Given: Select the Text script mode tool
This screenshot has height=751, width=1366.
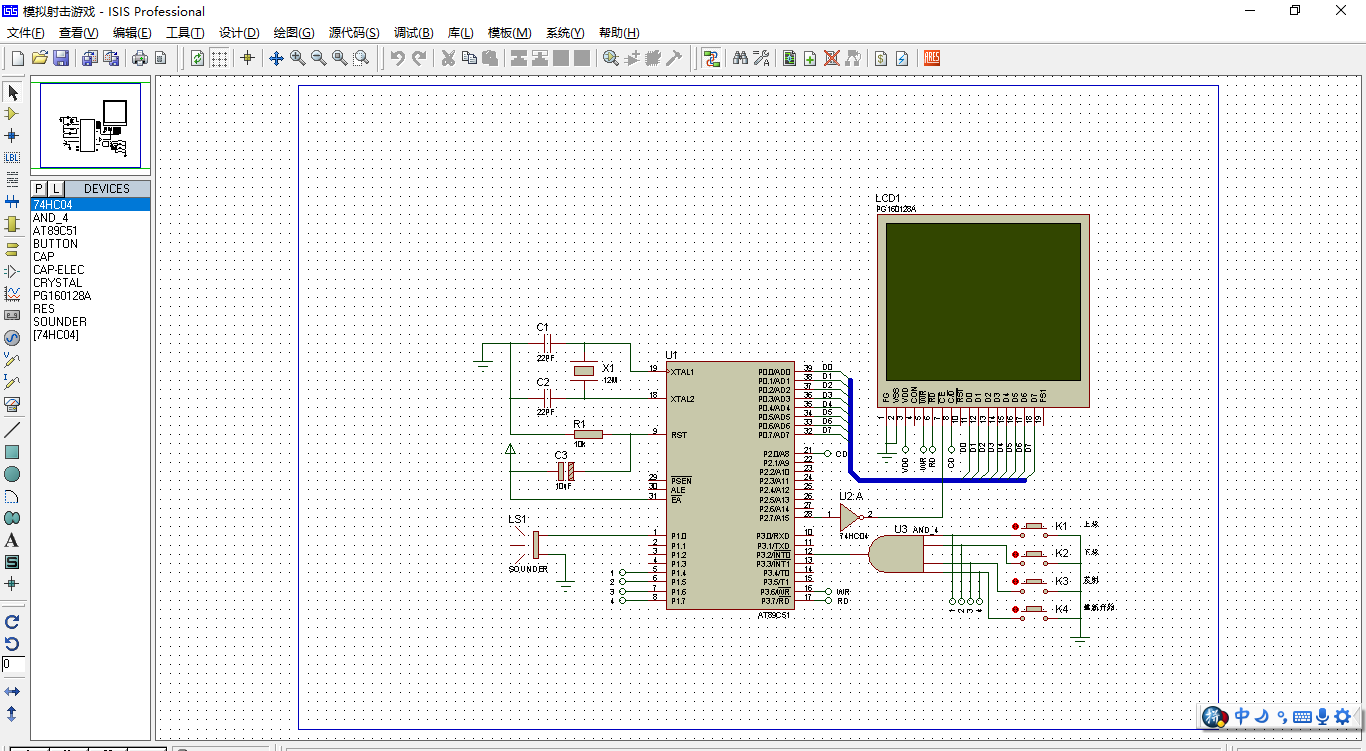Looking at the screenshot, I should (x=12, y=179).
